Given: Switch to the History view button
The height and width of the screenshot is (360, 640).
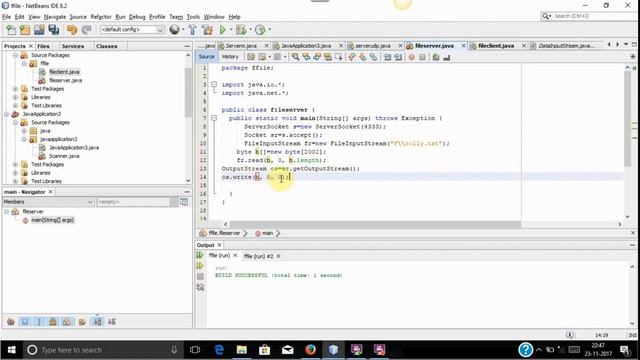Looking at the screenshot, I should tap(230, 57).
